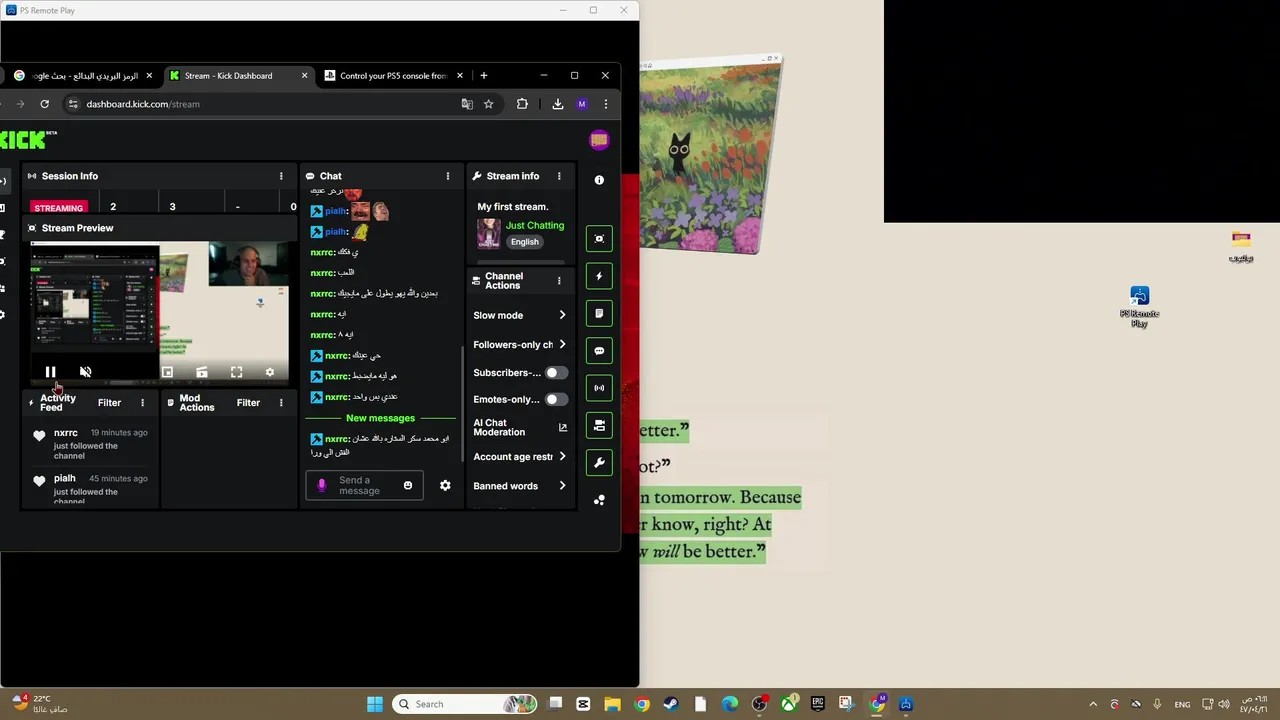Expand Account age restriction settings
This screenshot has height=720, width=1280.
coord(520,457)
